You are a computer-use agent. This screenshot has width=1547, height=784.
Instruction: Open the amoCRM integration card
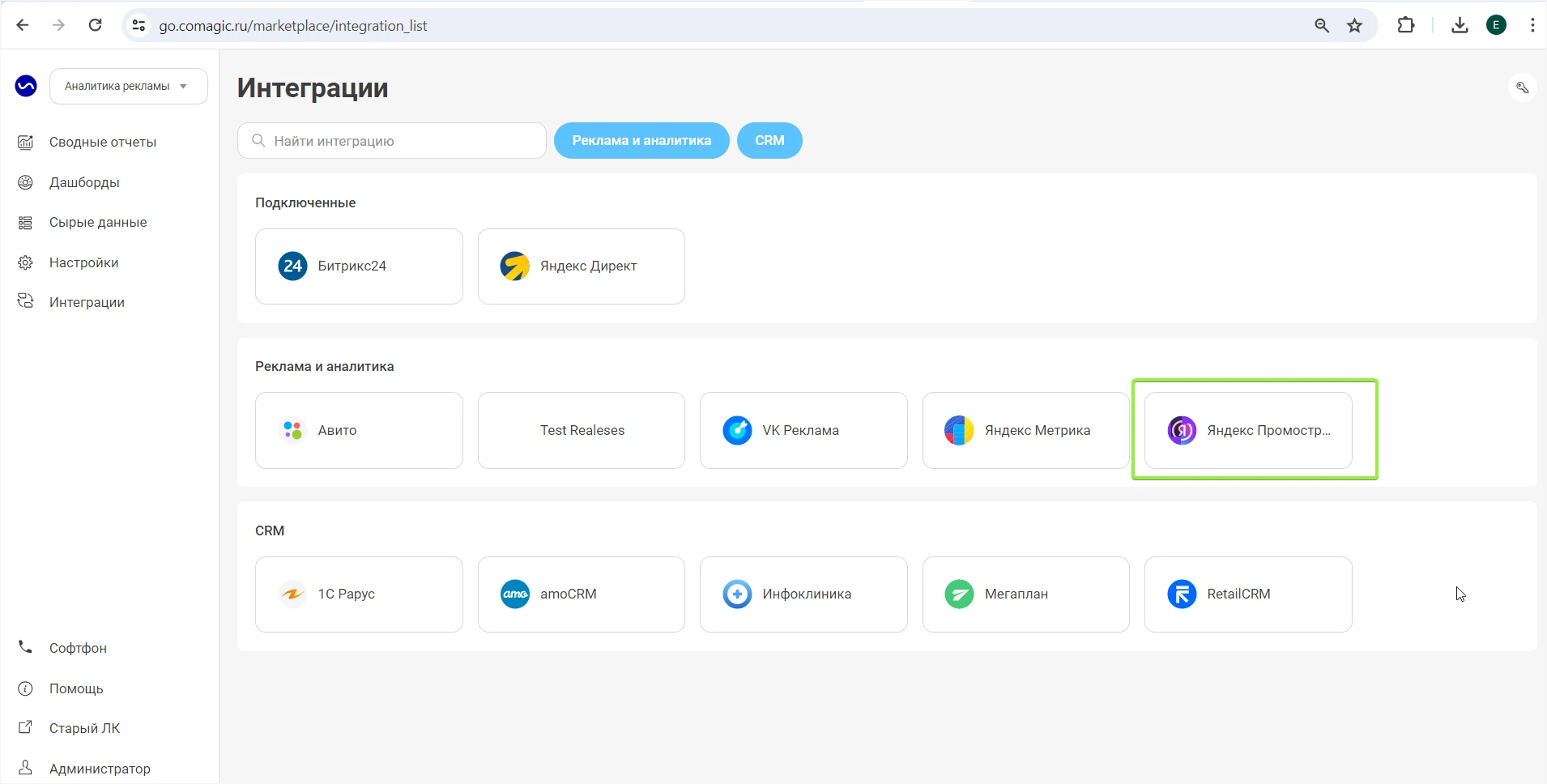582,594
